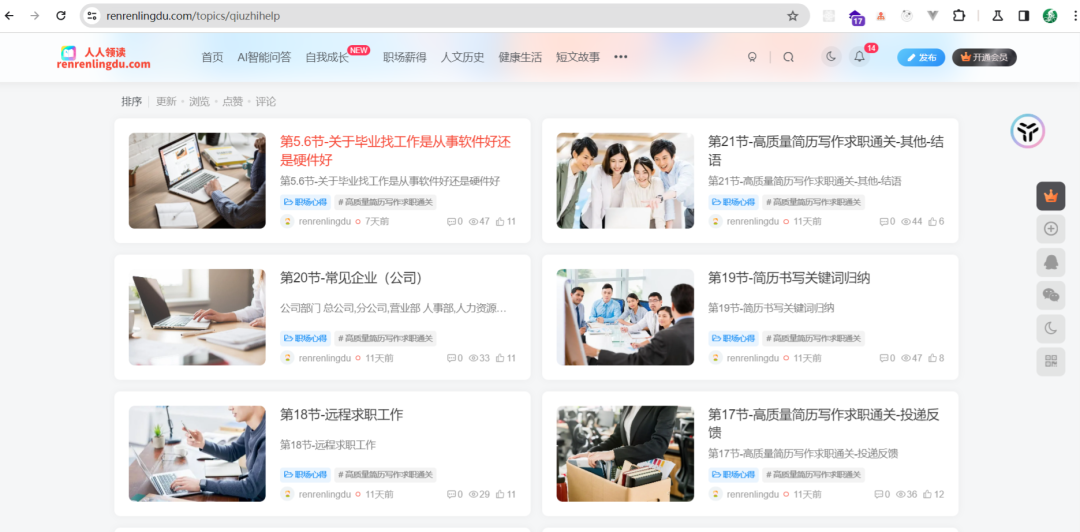Click the browser back arrow

pyautogui.click(x=9, y=15)
